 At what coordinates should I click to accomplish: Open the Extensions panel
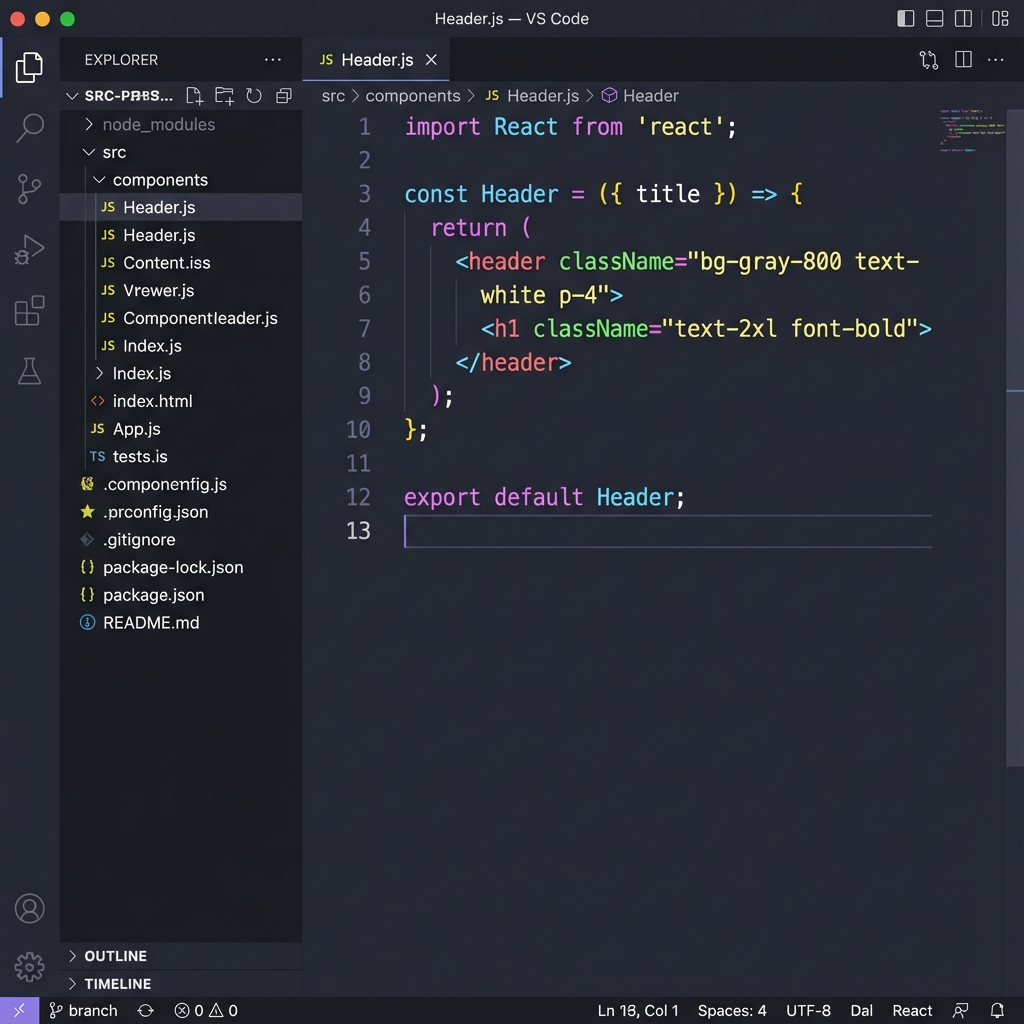tap(29, 311)
